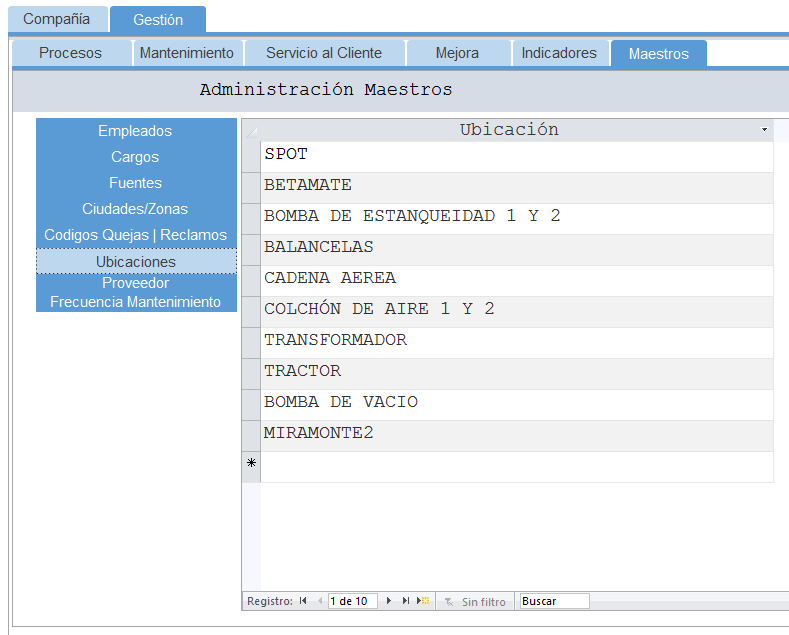Select the new record row asterisk
This screenshot has width=789, height=635.
(251, 464)
